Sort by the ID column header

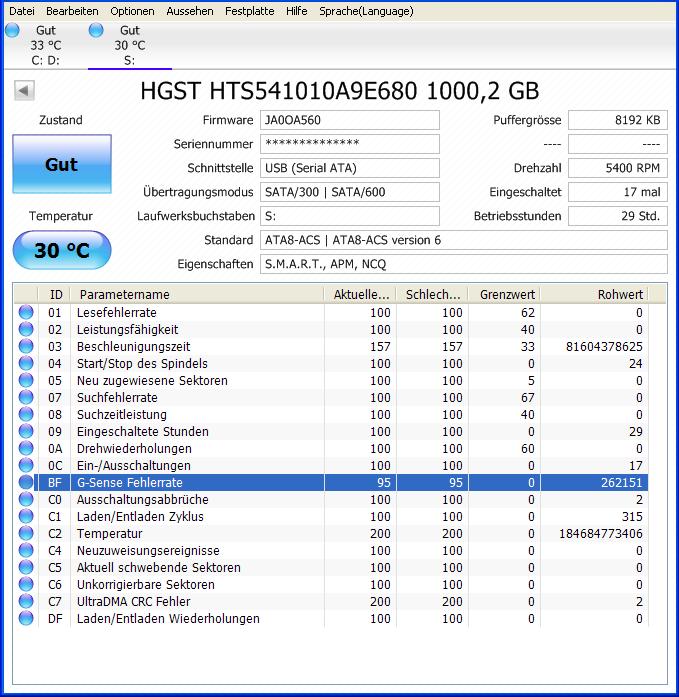coord(55,294)
